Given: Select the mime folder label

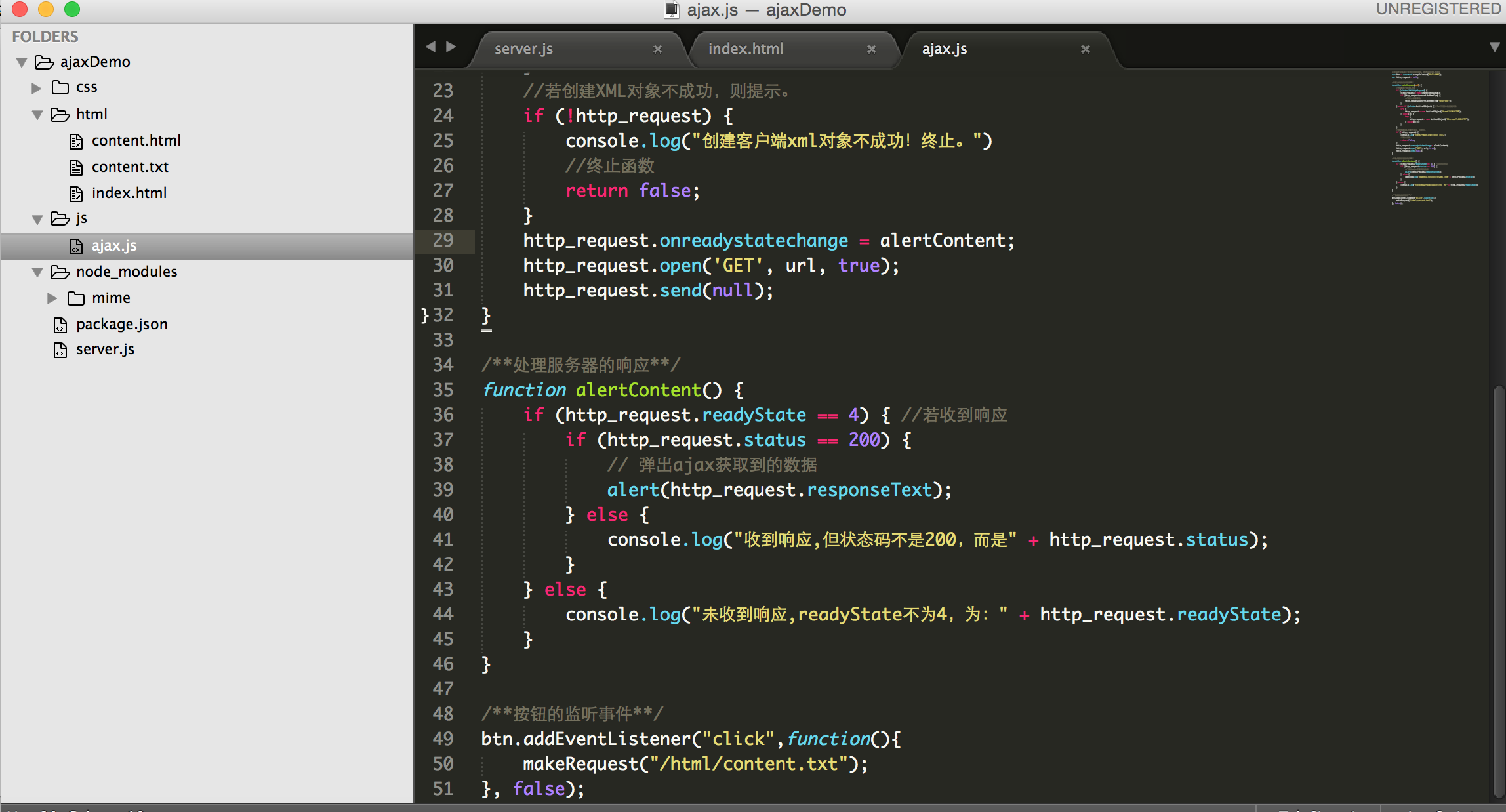Looking at the screenshot, I should coord(111,298).
